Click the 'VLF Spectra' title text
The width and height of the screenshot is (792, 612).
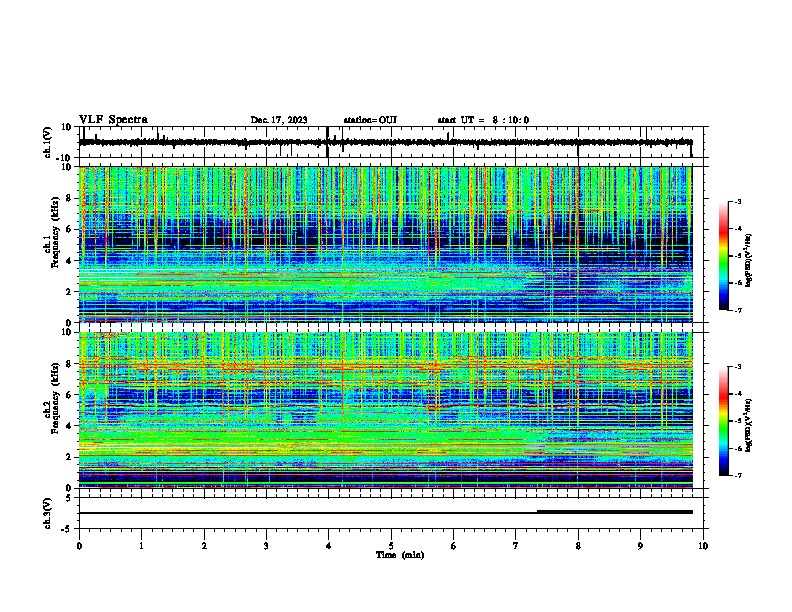coord(113,120)
